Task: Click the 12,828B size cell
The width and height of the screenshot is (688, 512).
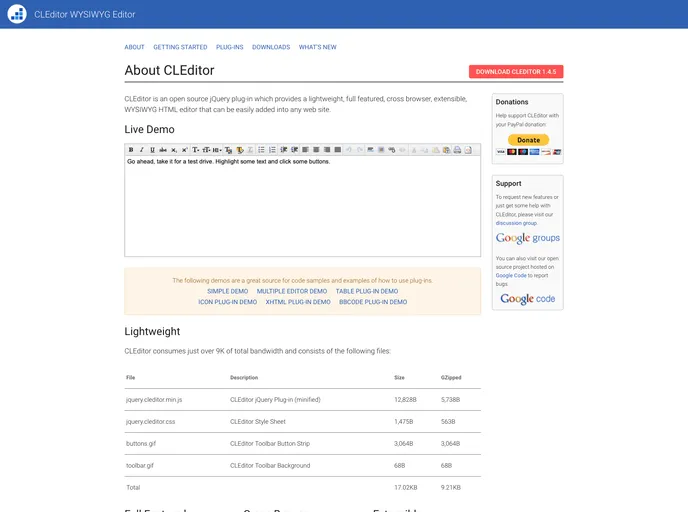Action: [x=405, y=400]
